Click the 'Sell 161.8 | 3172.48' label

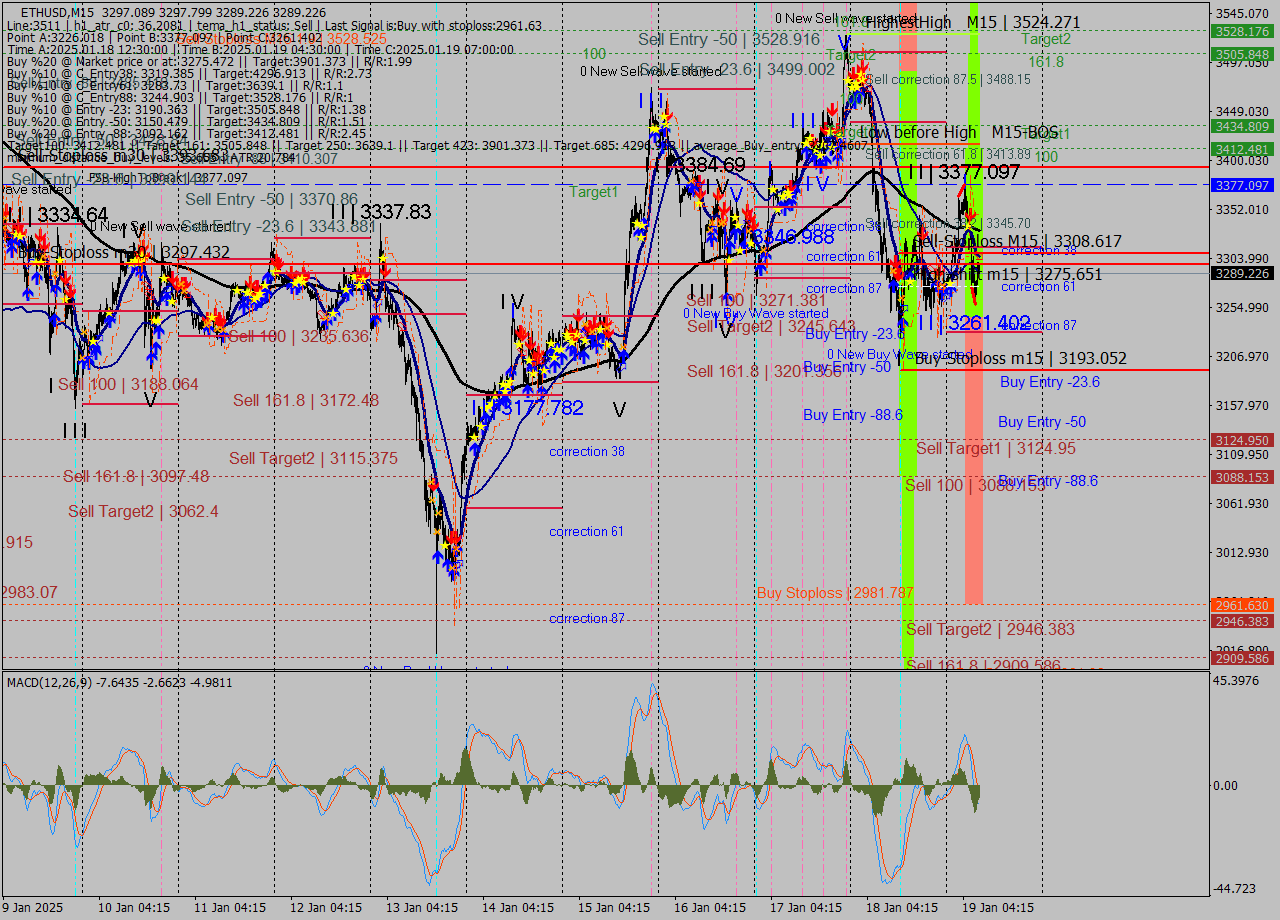306,400
